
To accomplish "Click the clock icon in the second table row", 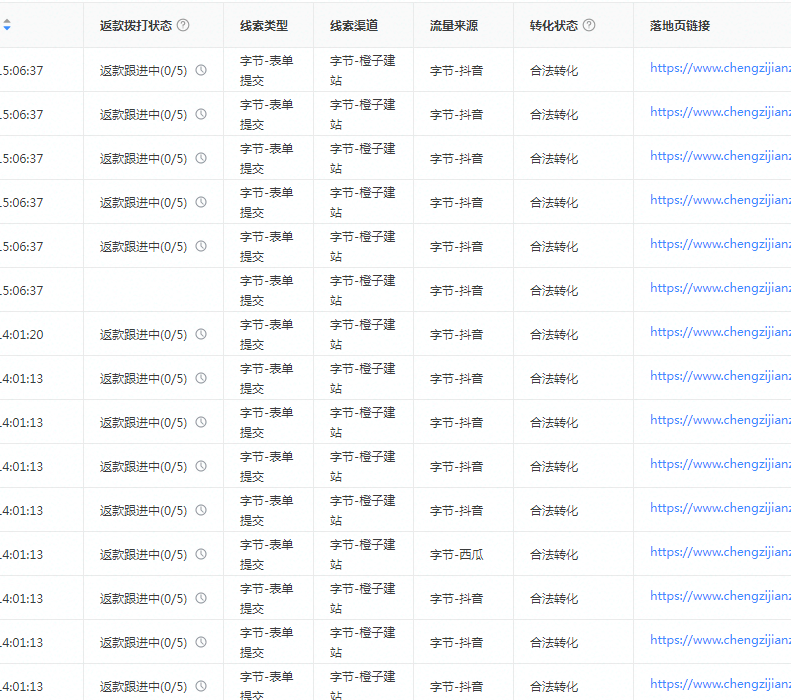I will coord(201,114).
